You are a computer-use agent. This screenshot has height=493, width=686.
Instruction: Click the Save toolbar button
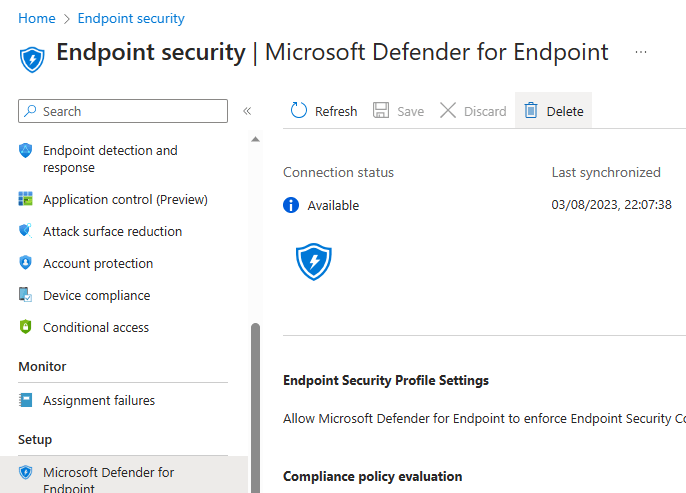tap(398, 111)
